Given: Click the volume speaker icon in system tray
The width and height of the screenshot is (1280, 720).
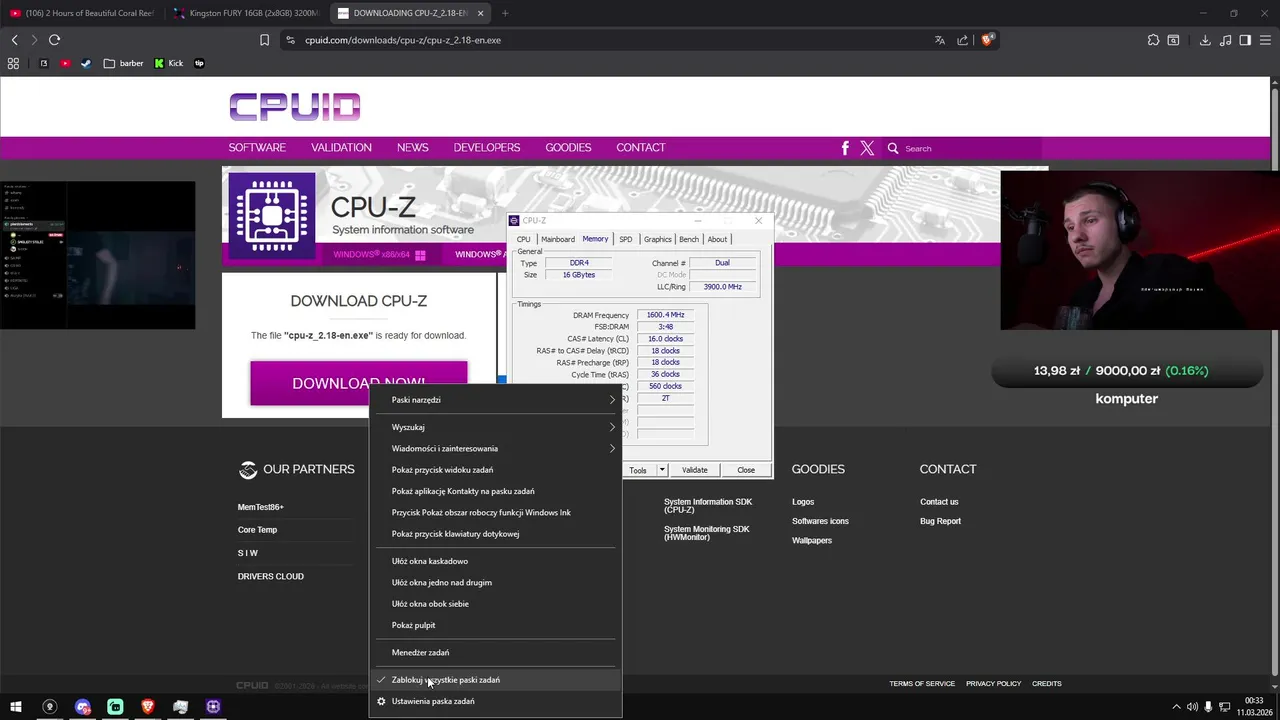Looking at the screenshot, I should [x=1192, y=707].
